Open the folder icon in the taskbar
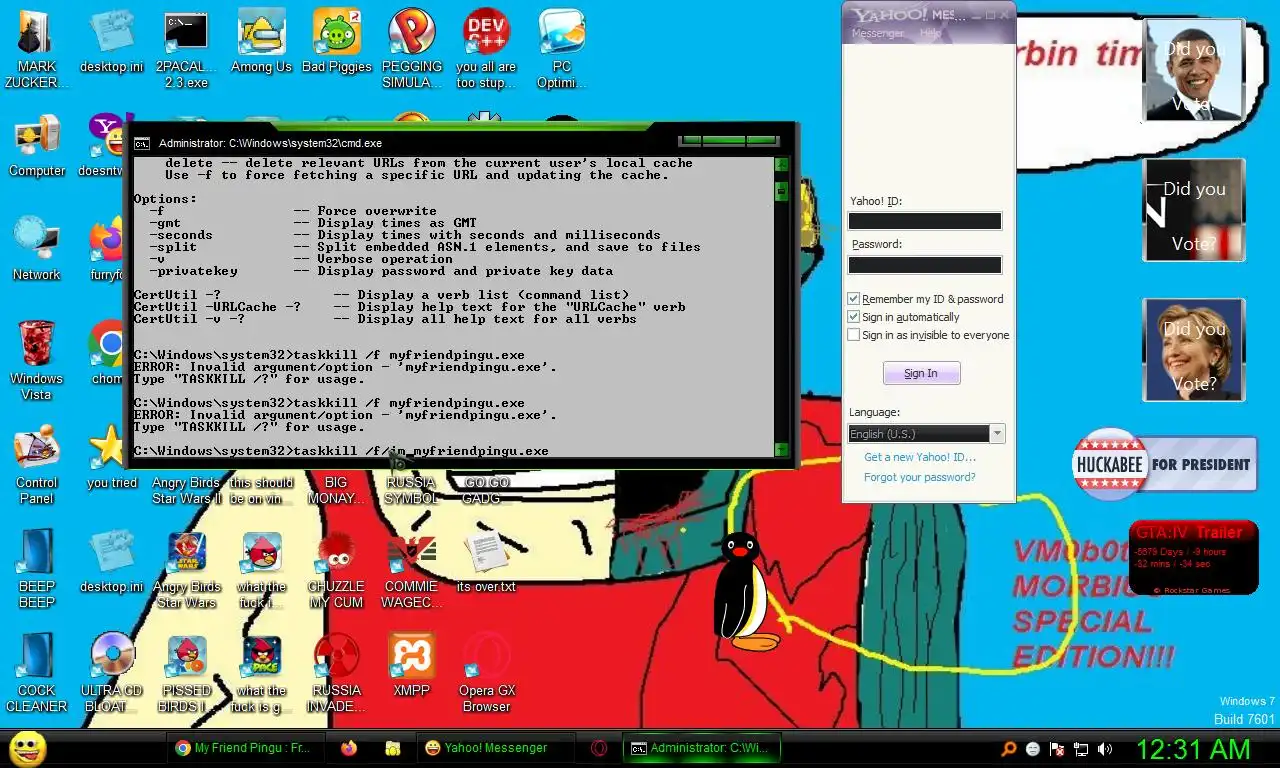The width and height of the screenshot is (1280, 768). point(393,748)
